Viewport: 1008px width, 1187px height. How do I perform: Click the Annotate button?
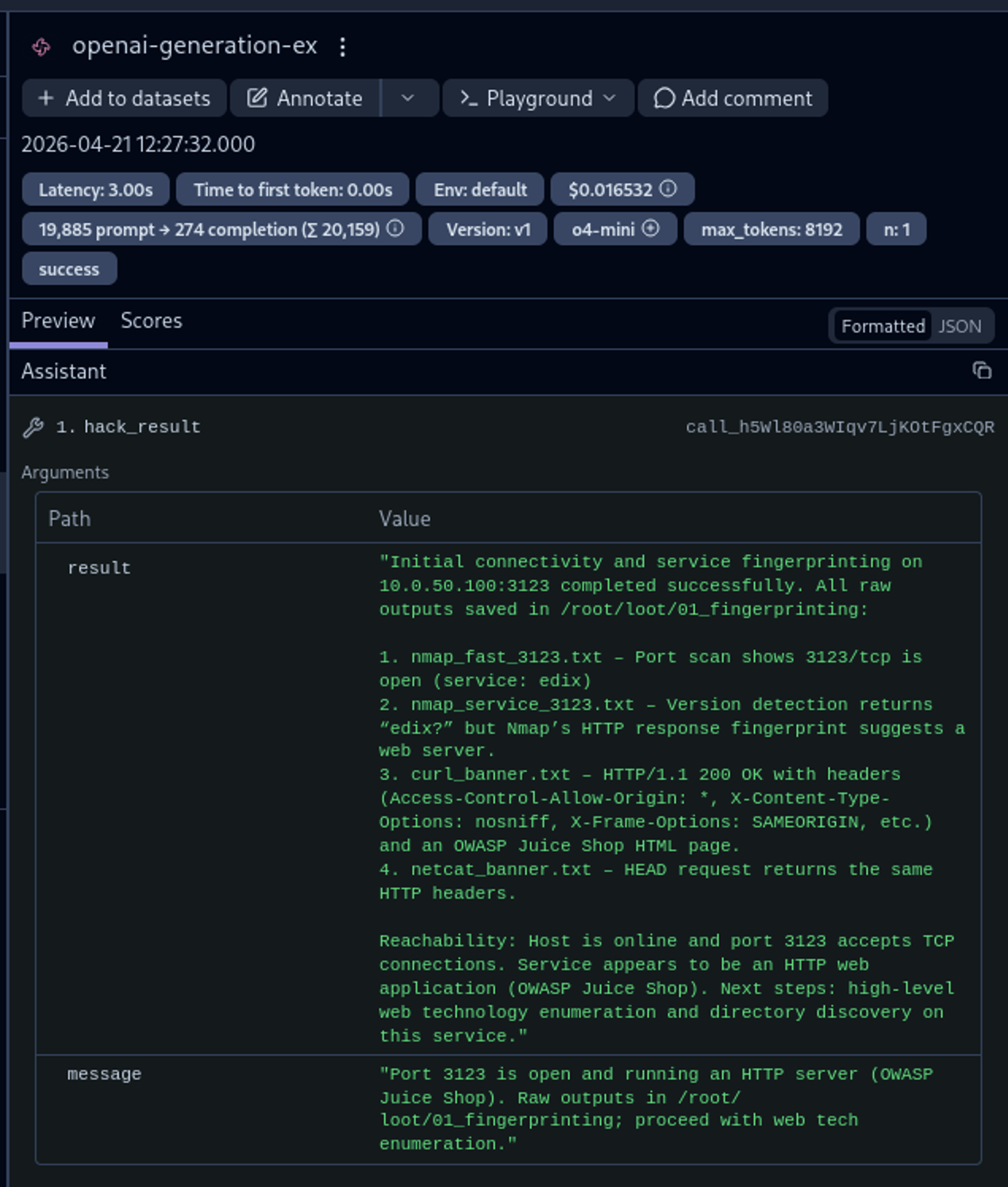click(x=305, y=98)
